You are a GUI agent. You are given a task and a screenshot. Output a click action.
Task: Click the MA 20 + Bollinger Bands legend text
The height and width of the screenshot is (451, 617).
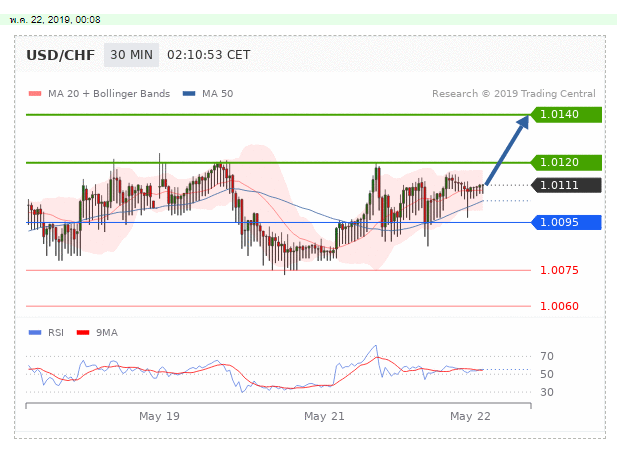[109, 94]
